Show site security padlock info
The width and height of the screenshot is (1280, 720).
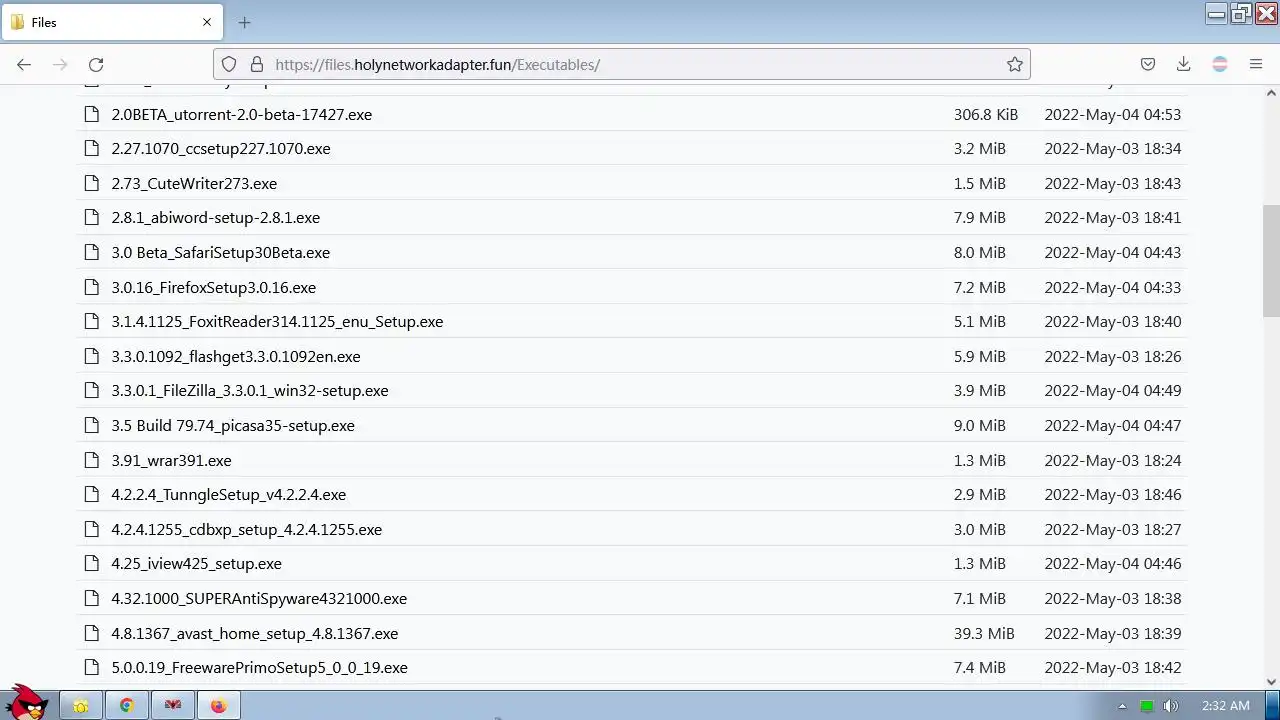(x=257, y=64)
